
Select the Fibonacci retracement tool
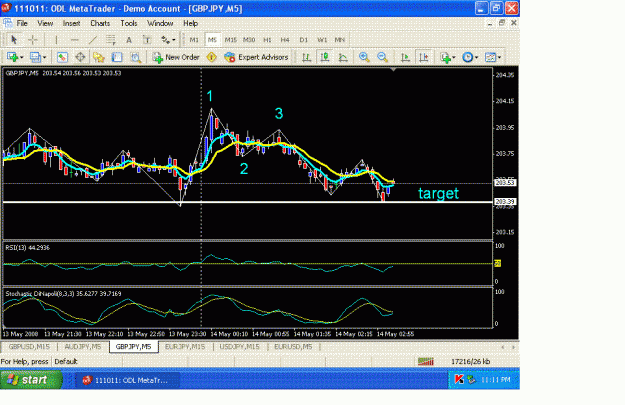tap(110, 39)
